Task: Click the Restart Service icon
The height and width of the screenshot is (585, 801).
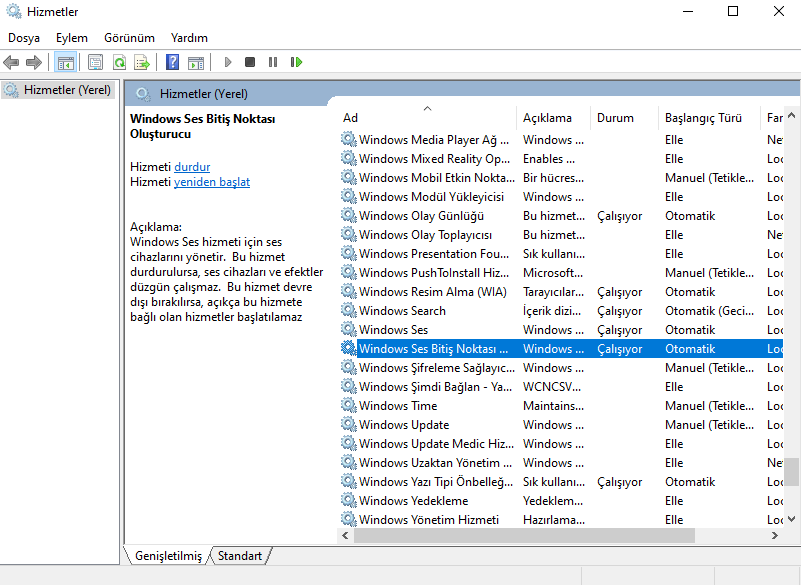Action: [x=296, y=62]
